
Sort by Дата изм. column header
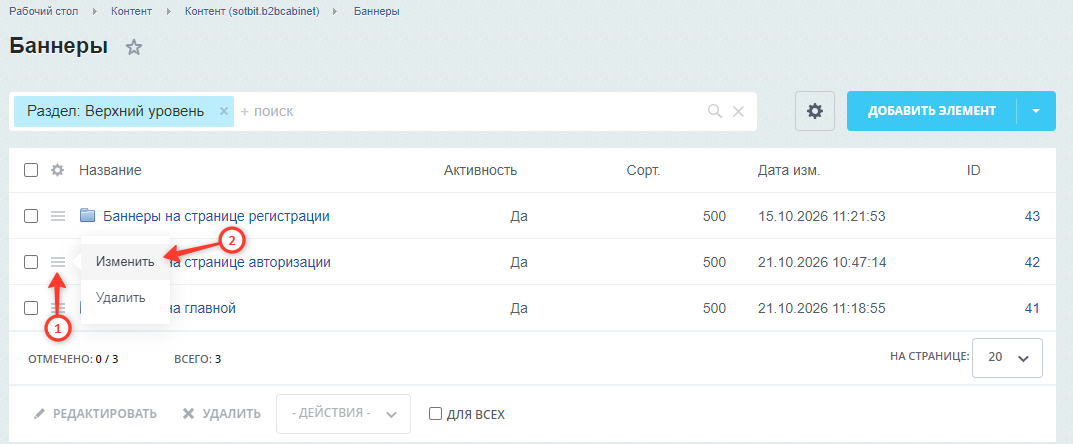click(x=789, y=170)
